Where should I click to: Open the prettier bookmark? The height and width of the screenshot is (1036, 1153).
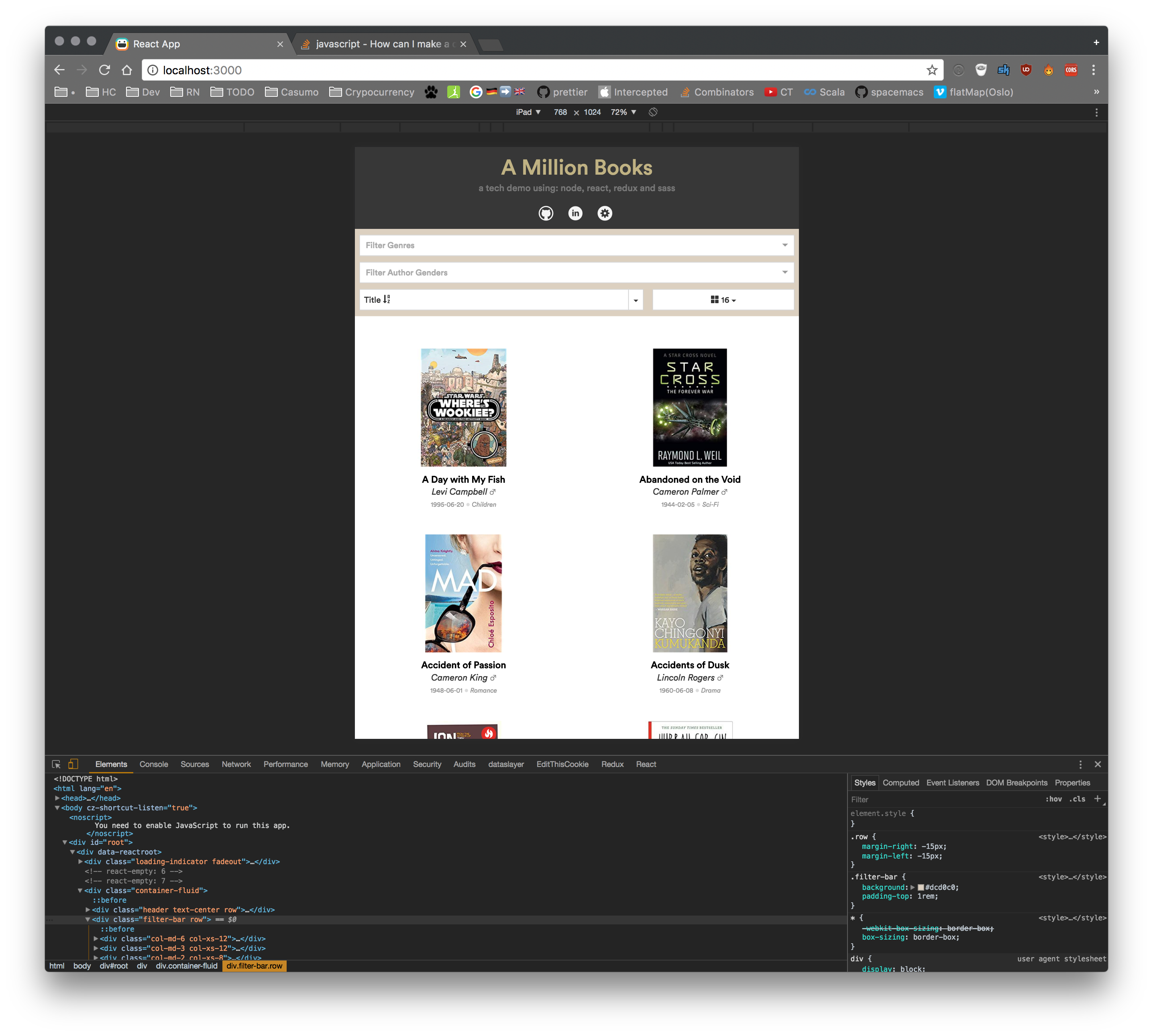[562, 92]
